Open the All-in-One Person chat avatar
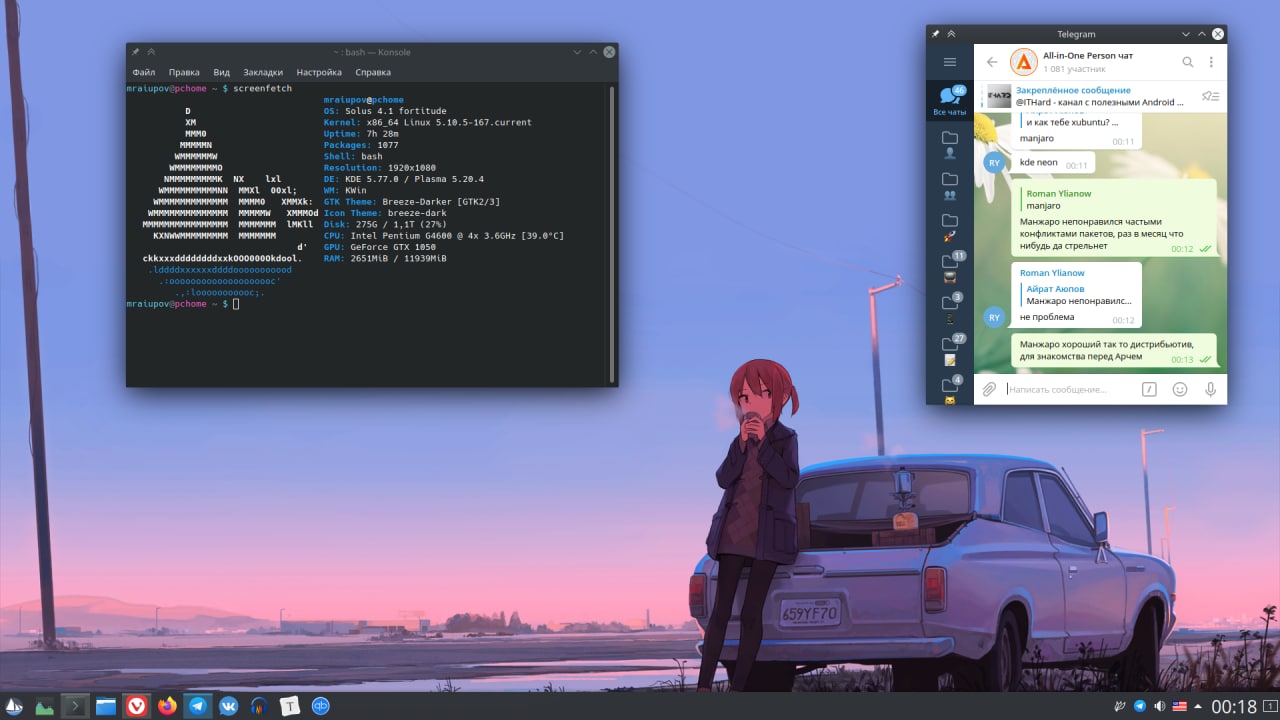Viewport: 1280px width, 720px height. click(1024, 62)
